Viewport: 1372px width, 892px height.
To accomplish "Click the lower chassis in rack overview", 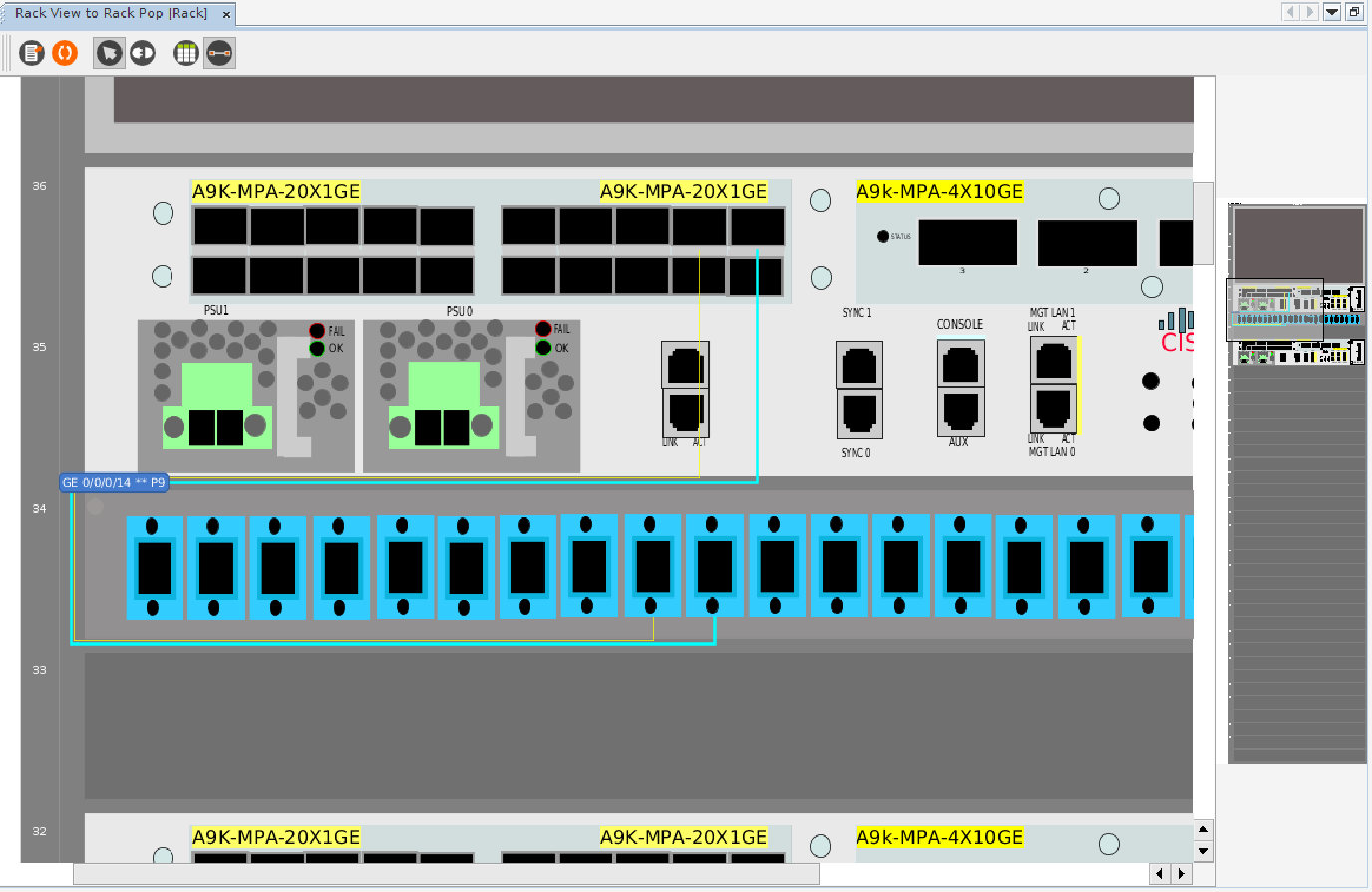I will click(x=1299, y=353).
